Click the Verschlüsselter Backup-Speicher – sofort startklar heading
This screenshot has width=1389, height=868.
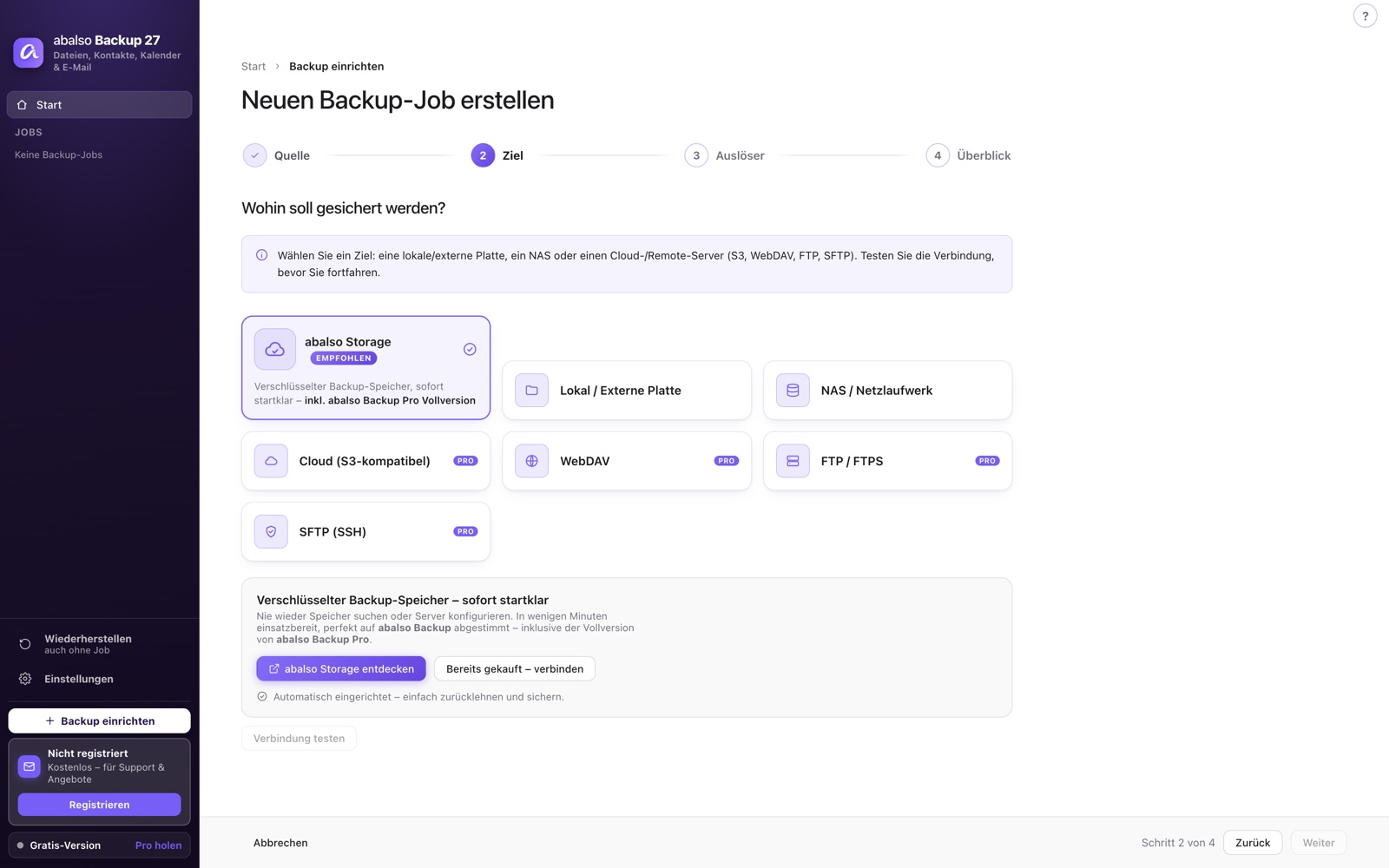[403, 600]
